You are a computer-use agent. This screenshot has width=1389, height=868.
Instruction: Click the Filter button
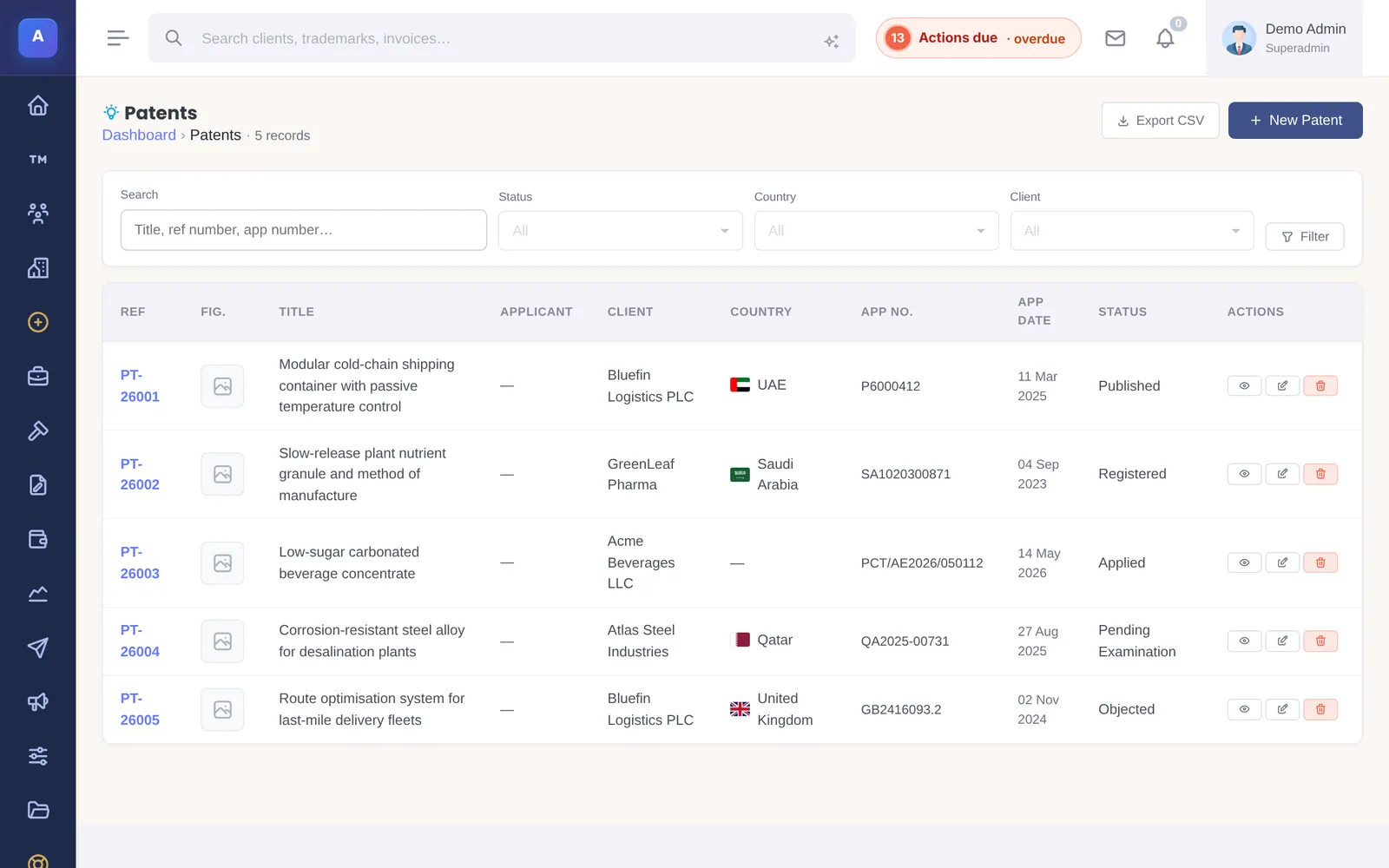(1305, 237)
